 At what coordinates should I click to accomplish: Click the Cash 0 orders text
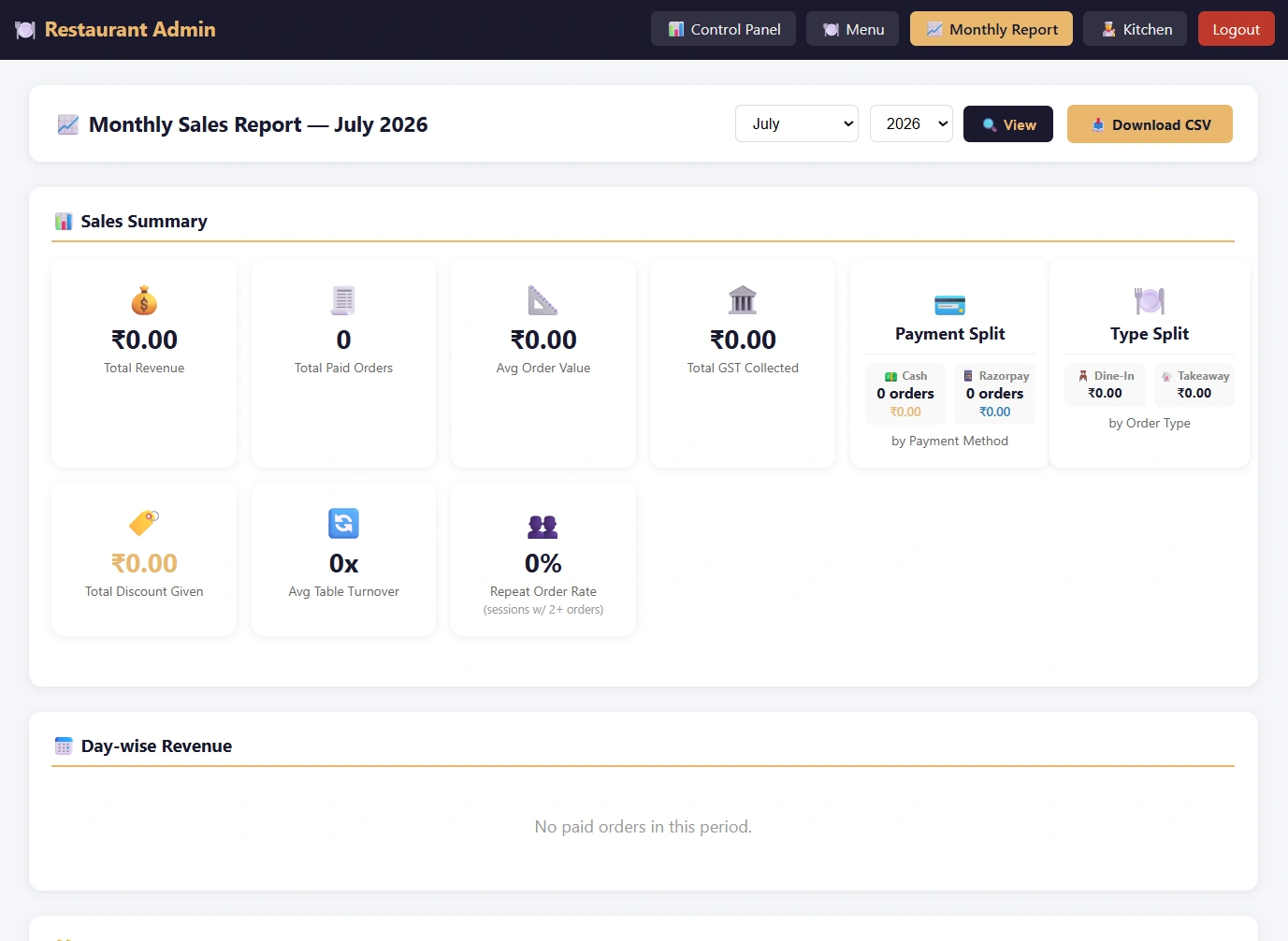(x=905, y=394)
